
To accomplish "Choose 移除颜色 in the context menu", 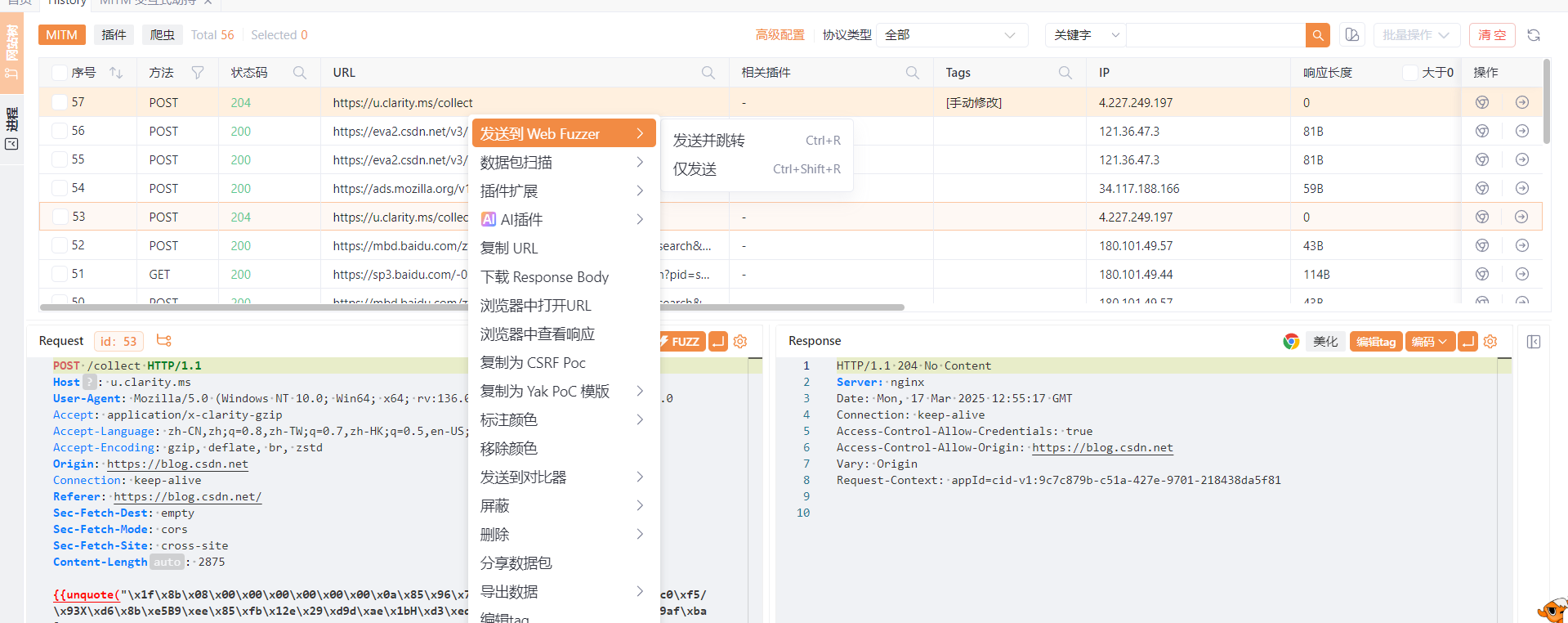I will [563, 448].
